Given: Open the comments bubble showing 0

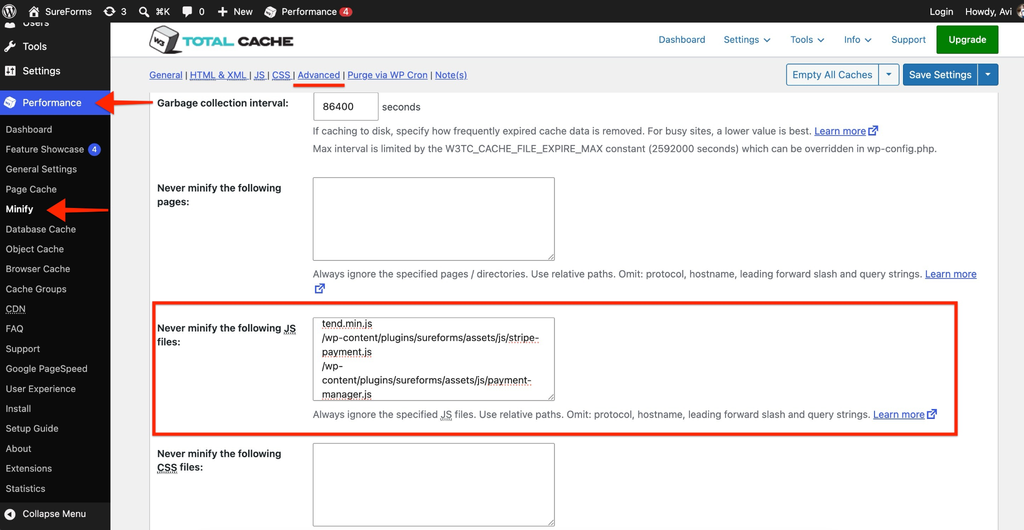Looking at the screenshot, I should [x=193, y=11].
